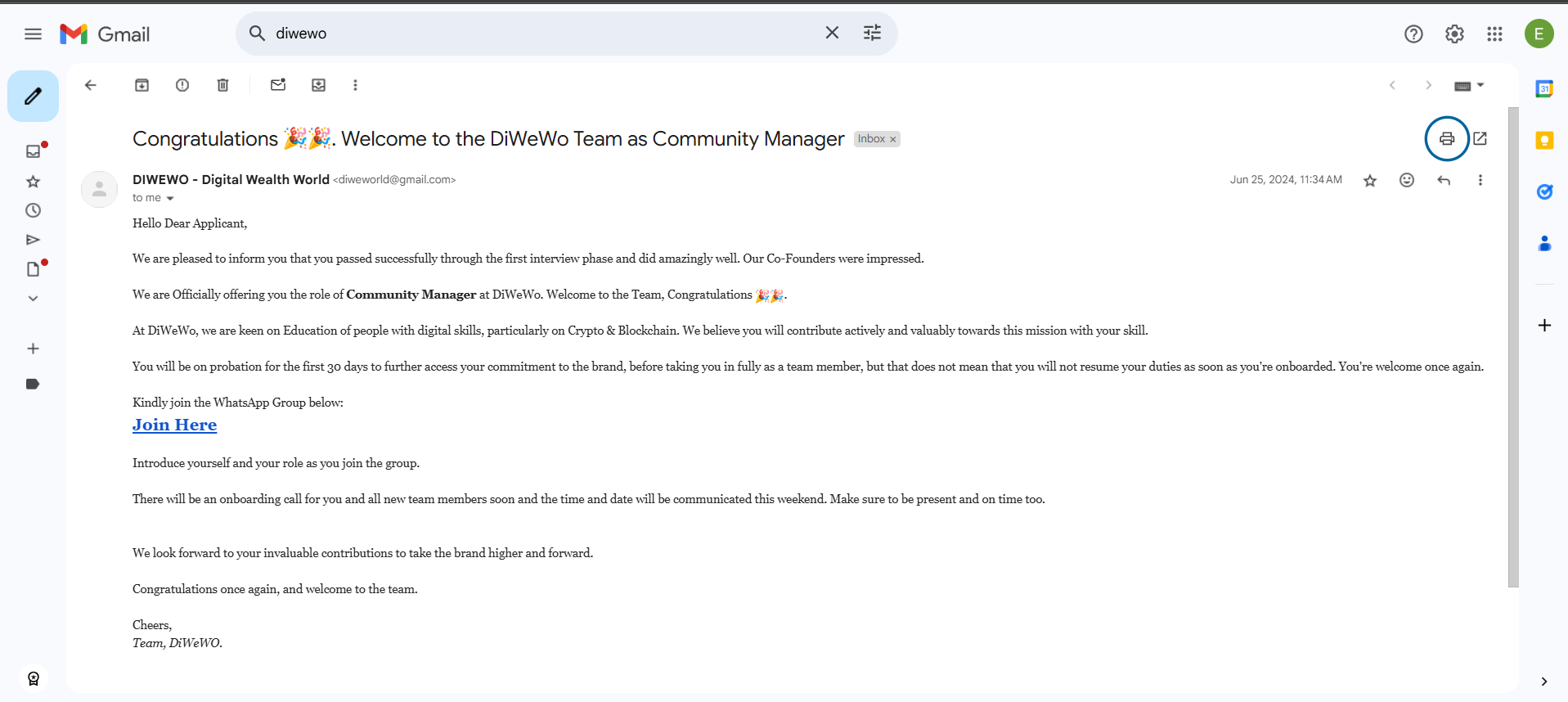This screenshot has height=702, width=1568.
Task: Open Google Keep side panel
Action: click(1544, 141)
